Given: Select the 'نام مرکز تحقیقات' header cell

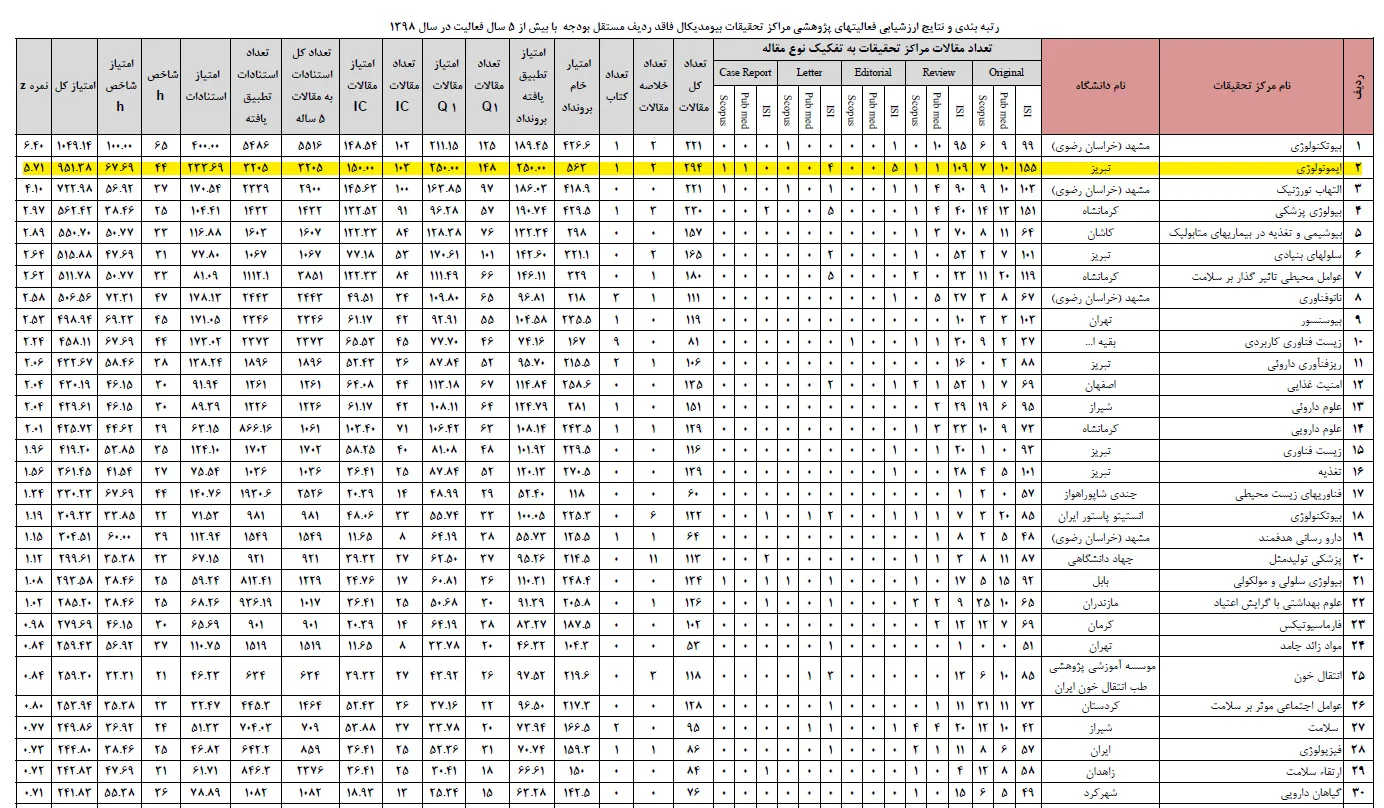Looking at the screenshot, I should [x=1250, y=86].
